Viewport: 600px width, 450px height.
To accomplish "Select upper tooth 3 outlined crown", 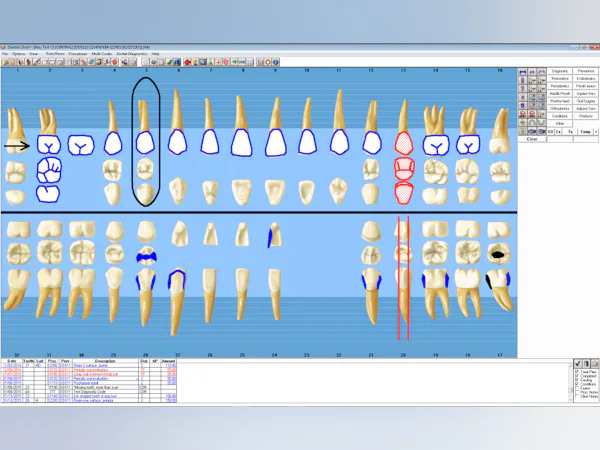I will (x=81, y=145).
